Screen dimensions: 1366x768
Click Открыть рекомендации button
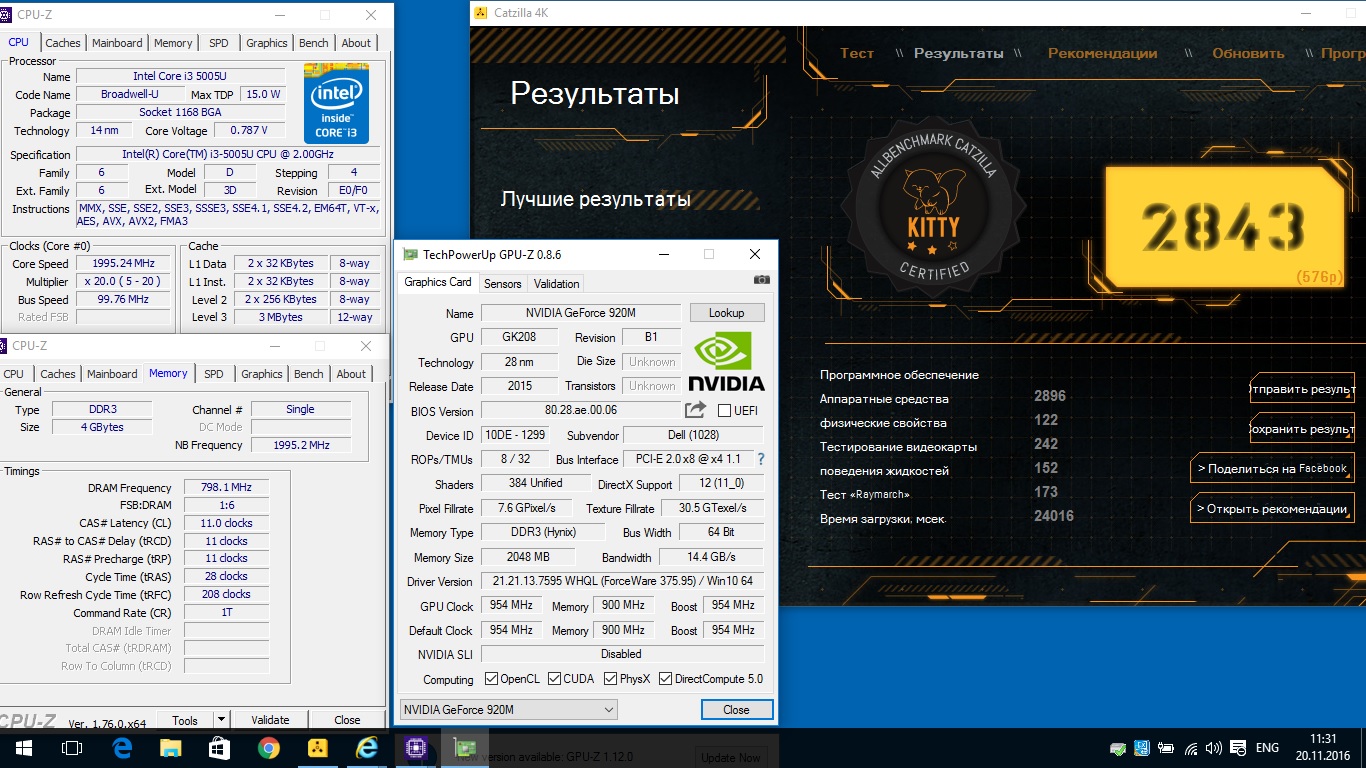point(1272,509)
